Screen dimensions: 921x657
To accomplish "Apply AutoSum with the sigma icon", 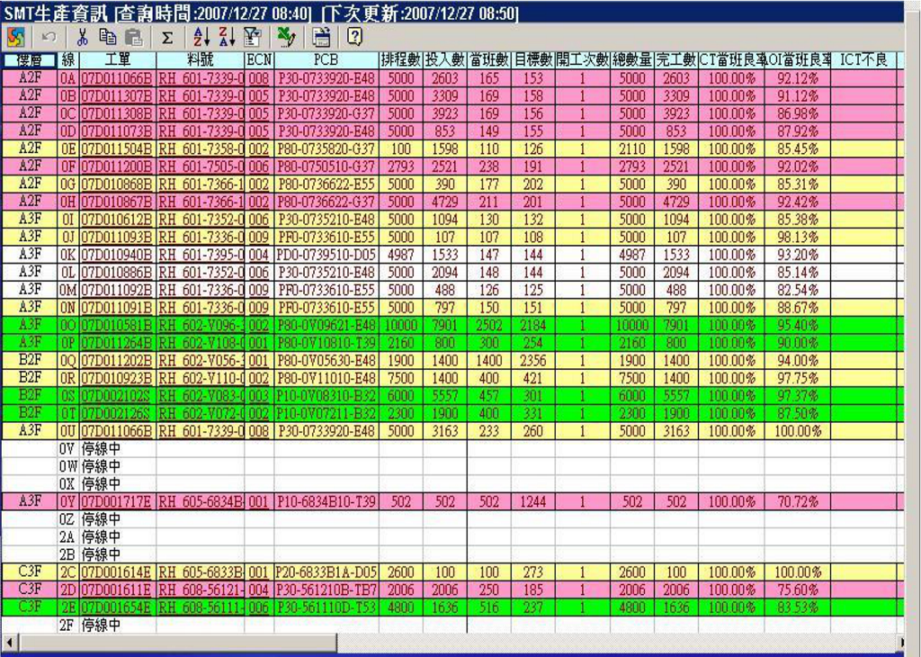I will pos(167,37).
